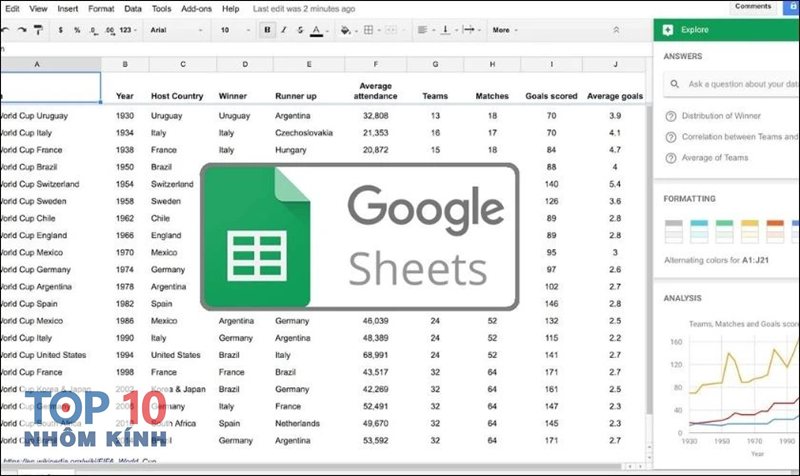Click the 'Ask a question about your data' field

click(731, 84)
